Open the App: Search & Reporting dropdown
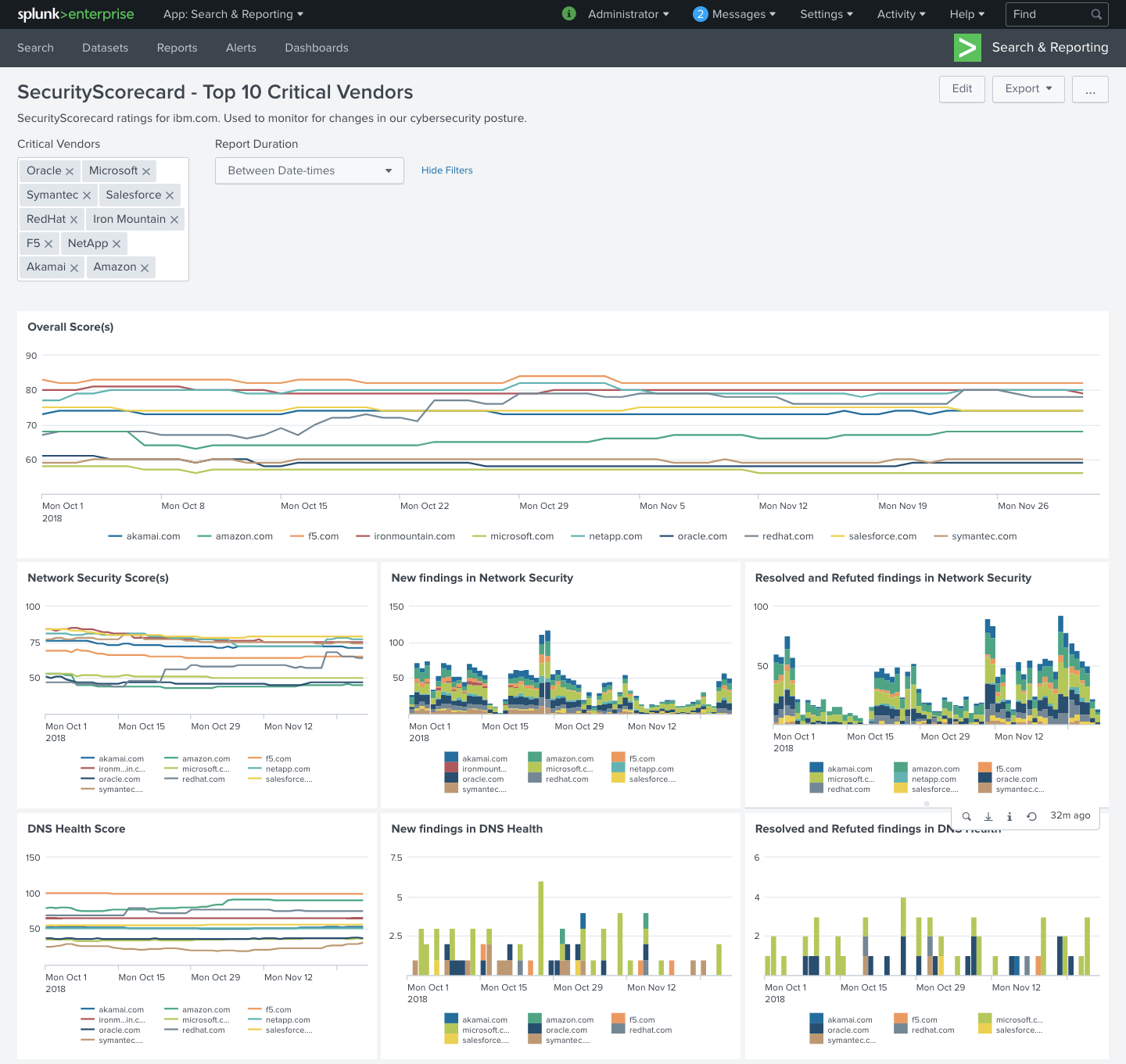Image resolution: width=1126 pixels, height=1064 pixels. 233,14
